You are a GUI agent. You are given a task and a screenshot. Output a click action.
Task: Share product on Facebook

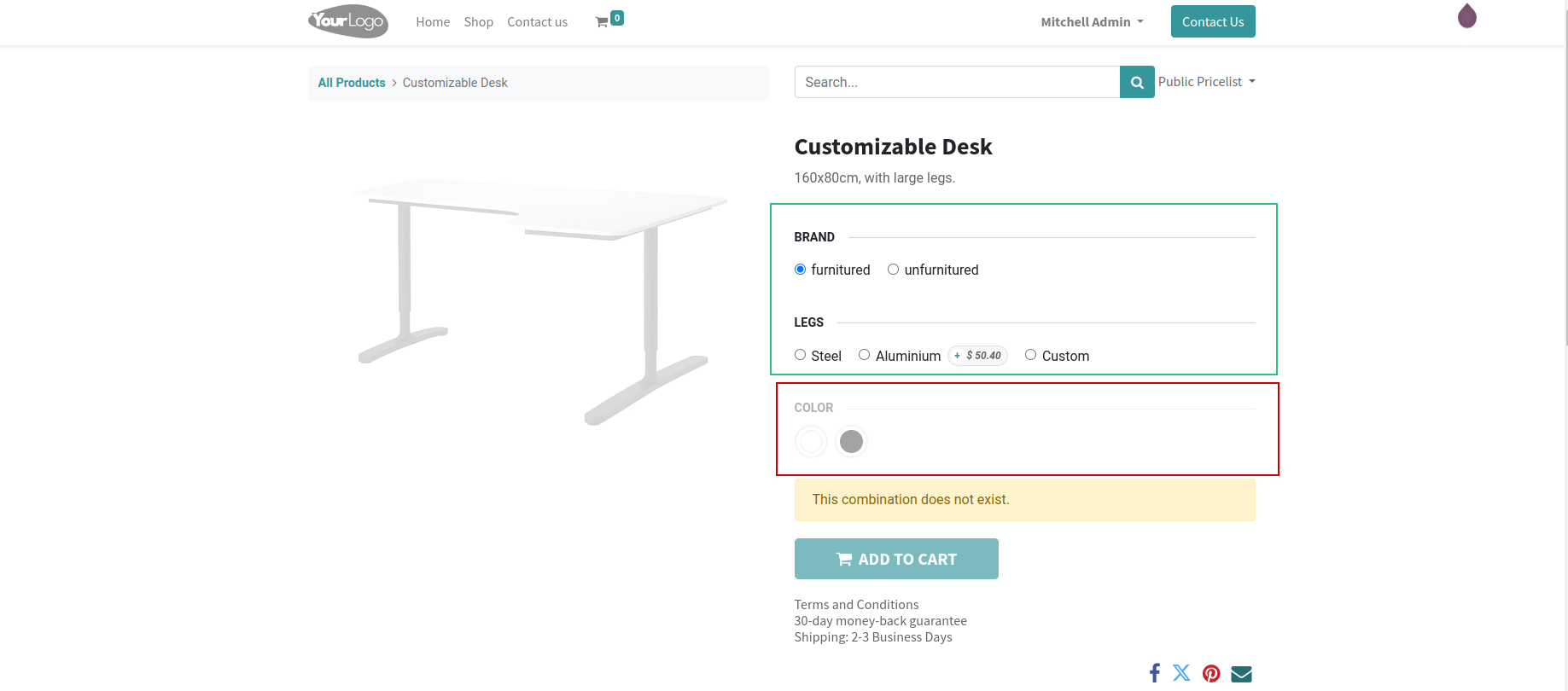coord(1155,673)
